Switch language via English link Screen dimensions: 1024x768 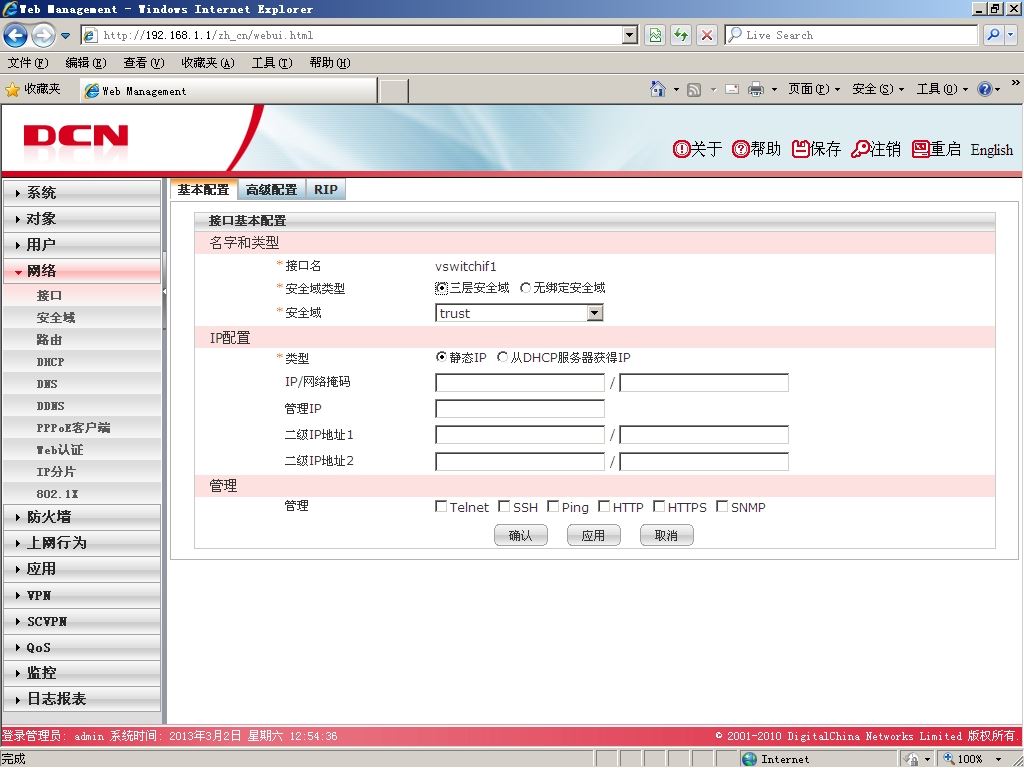click(991, 150)
